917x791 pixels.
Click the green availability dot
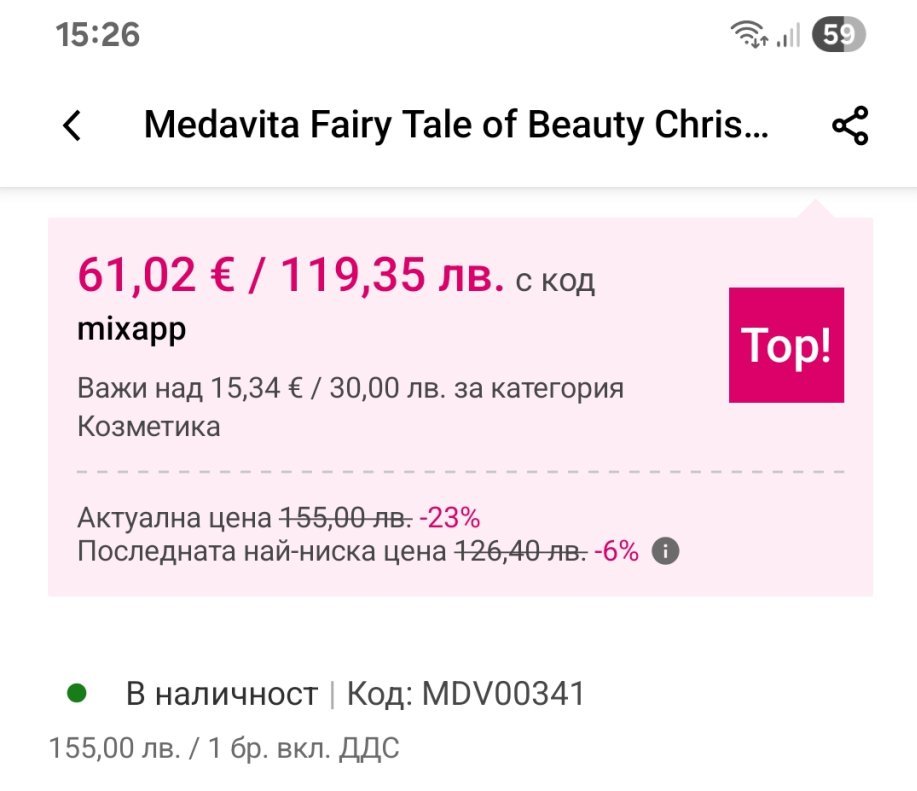[x=76, y=692]
